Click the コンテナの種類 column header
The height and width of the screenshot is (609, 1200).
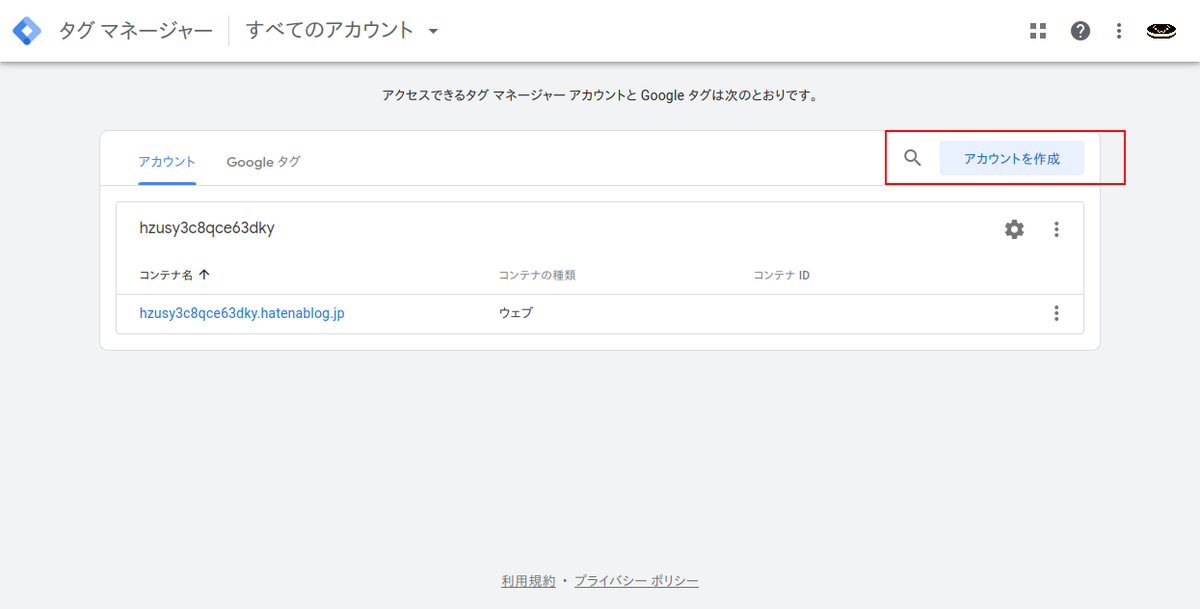click(537, 275)
